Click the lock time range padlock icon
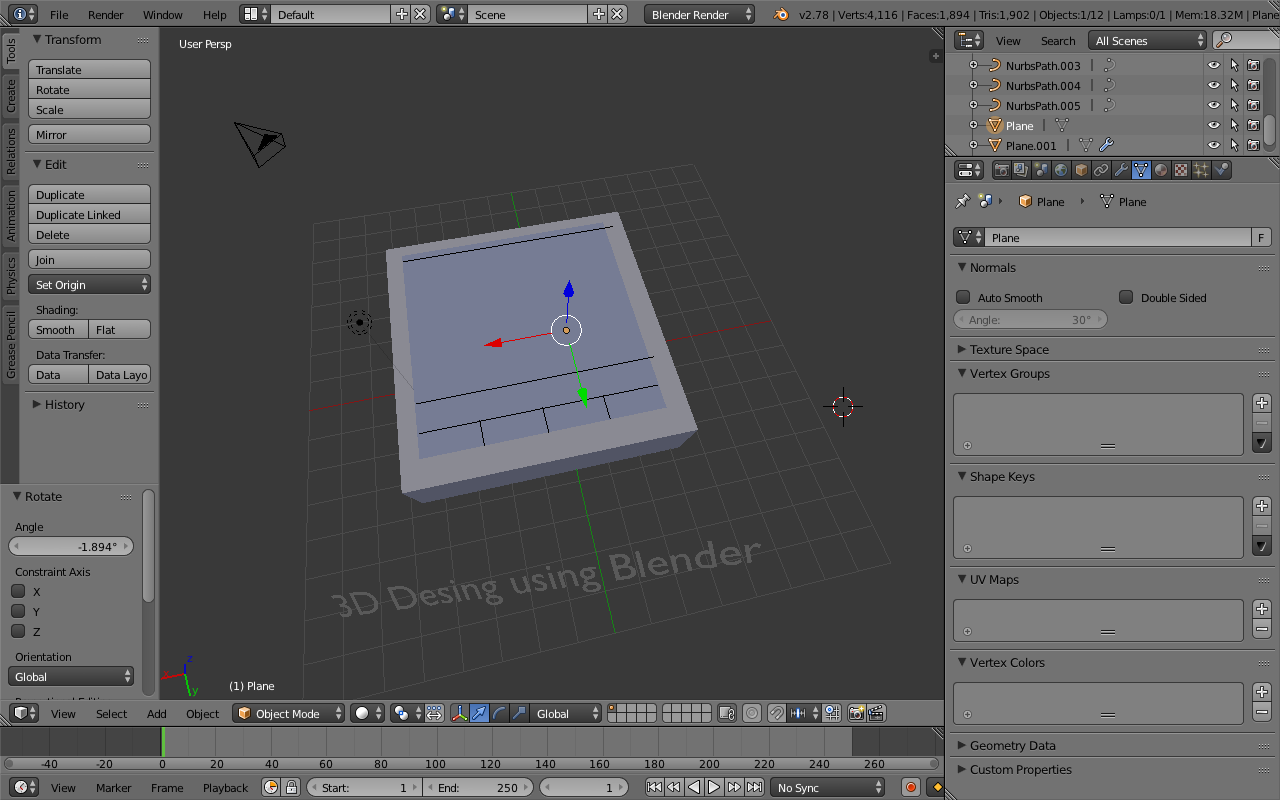The image size is (1280, 800). tap(291, 787)
